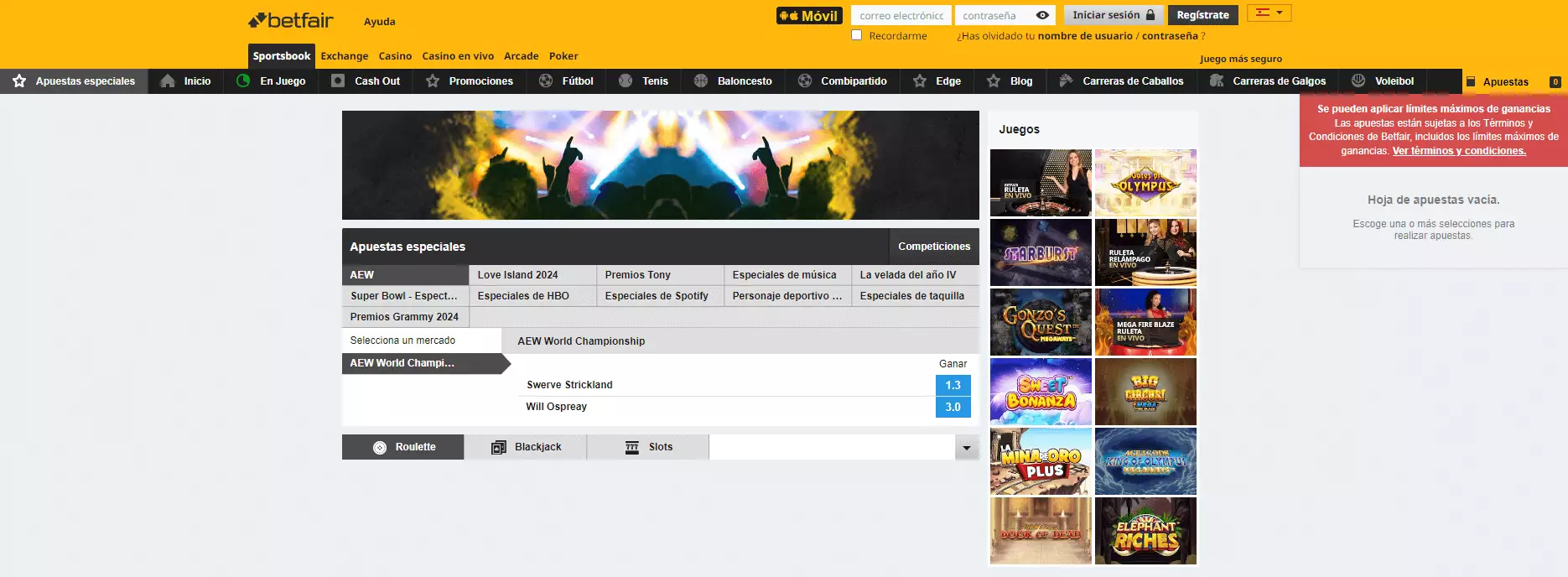
Task: Click the Combipartido icon
Action: click(805, 81)
